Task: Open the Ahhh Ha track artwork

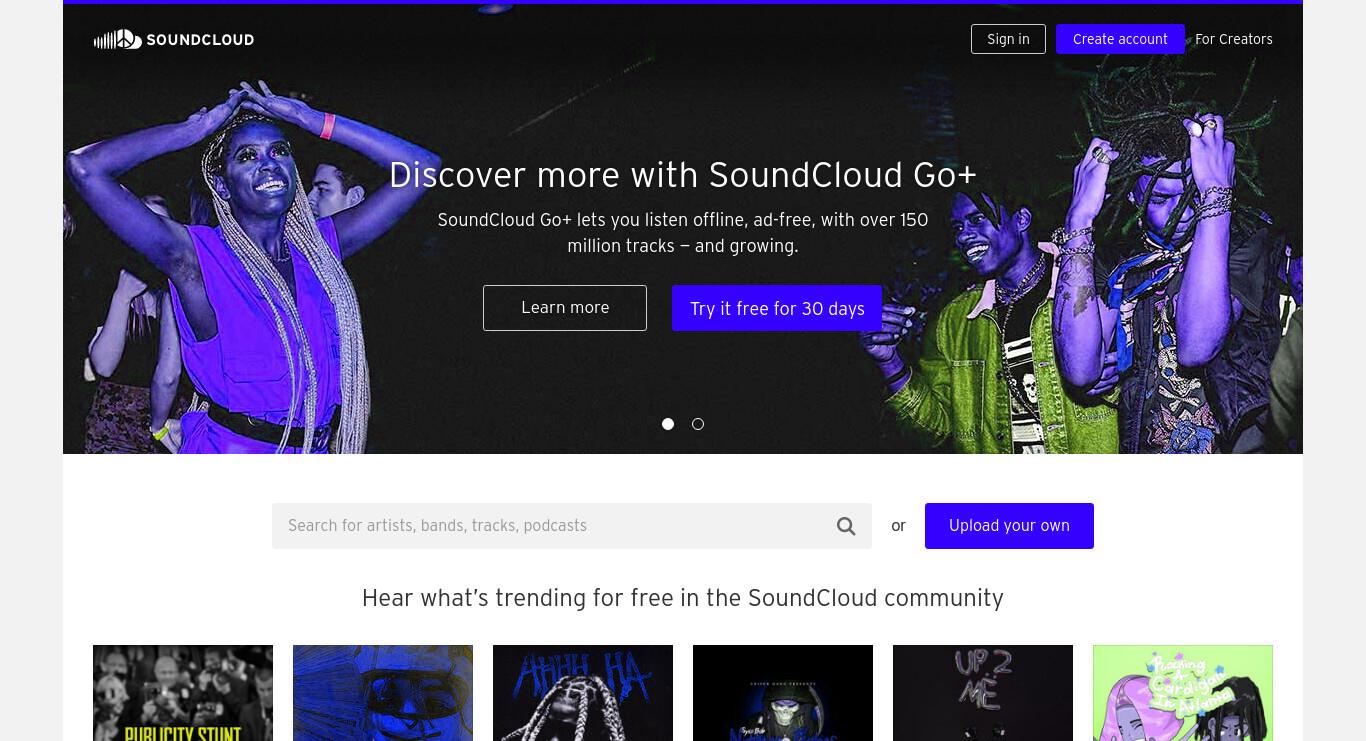Action: click(583, 693)
